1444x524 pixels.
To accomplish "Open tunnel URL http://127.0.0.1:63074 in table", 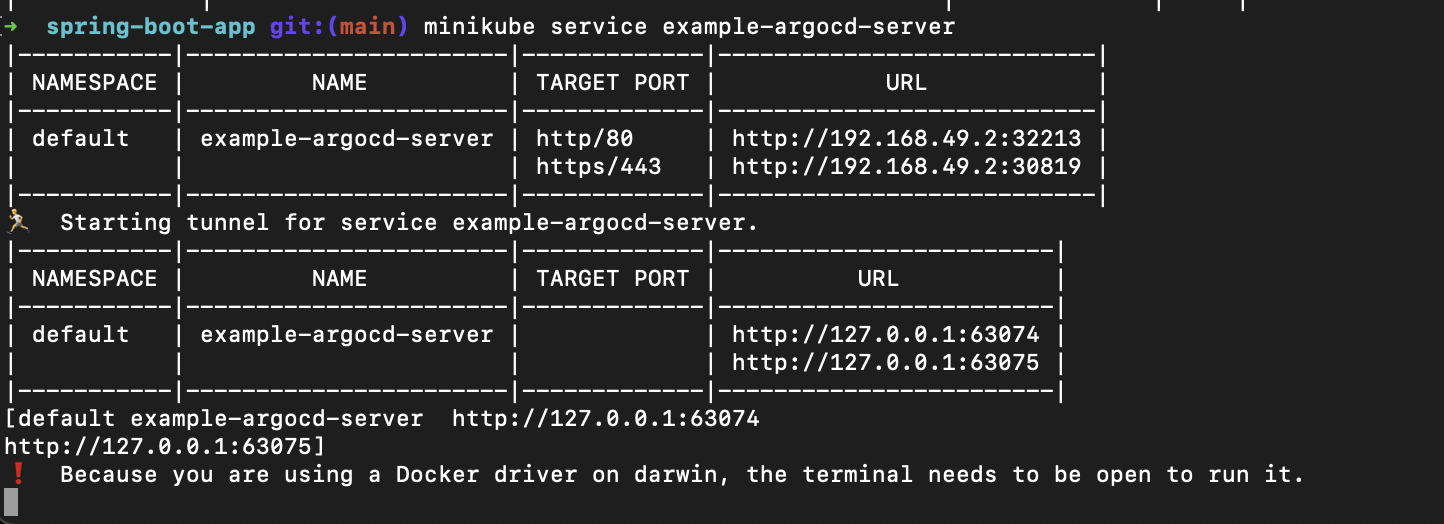I will 885,334.
